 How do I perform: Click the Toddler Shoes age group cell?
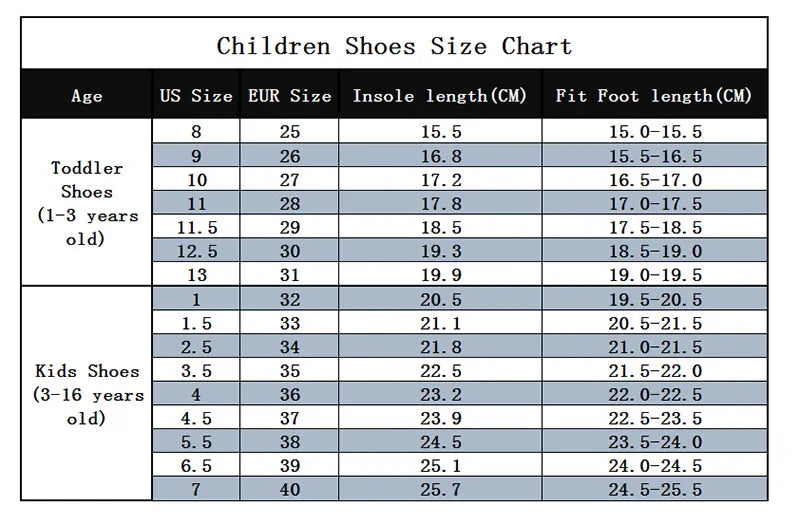(87, 203)
